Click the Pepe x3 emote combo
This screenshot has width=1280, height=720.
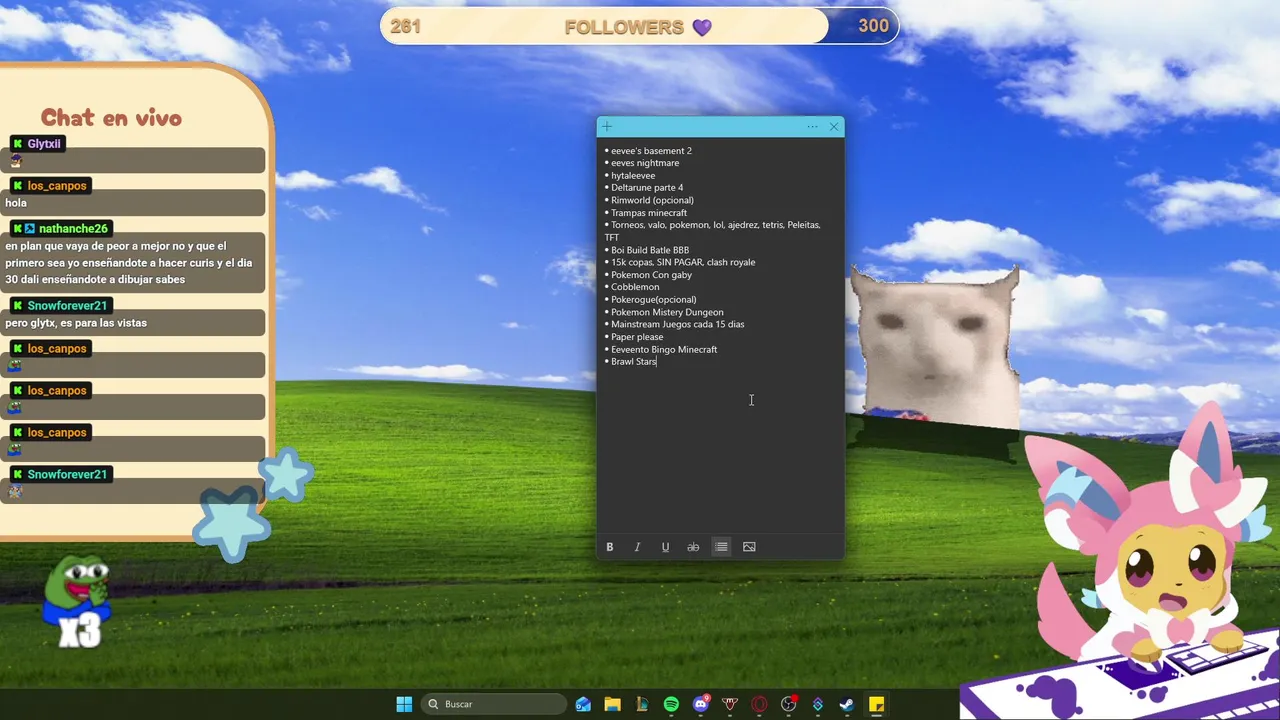78,601
